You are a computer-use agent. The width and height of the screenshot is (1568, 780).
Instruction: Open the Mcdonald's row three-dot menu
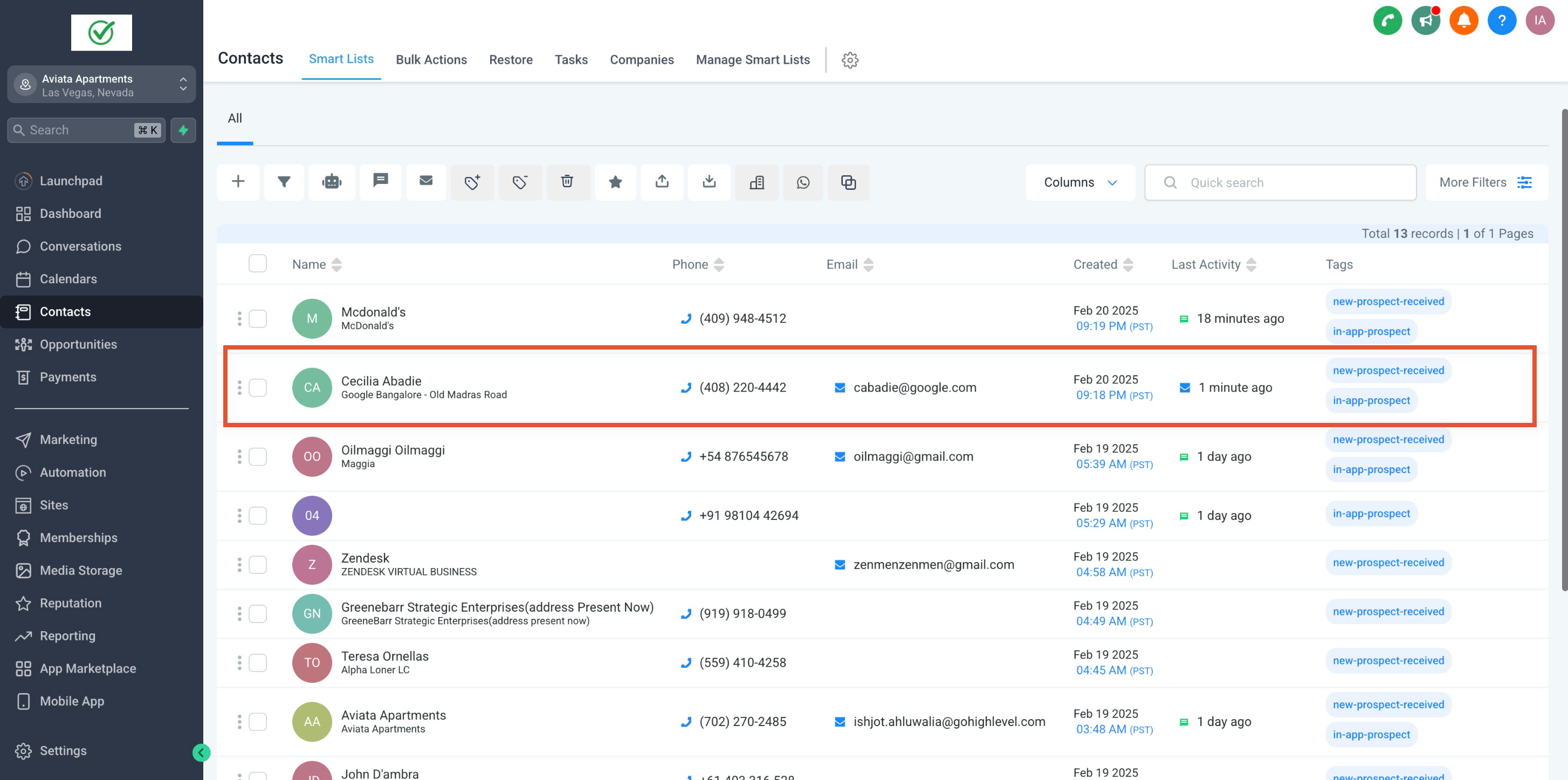(x=239, y=318)
